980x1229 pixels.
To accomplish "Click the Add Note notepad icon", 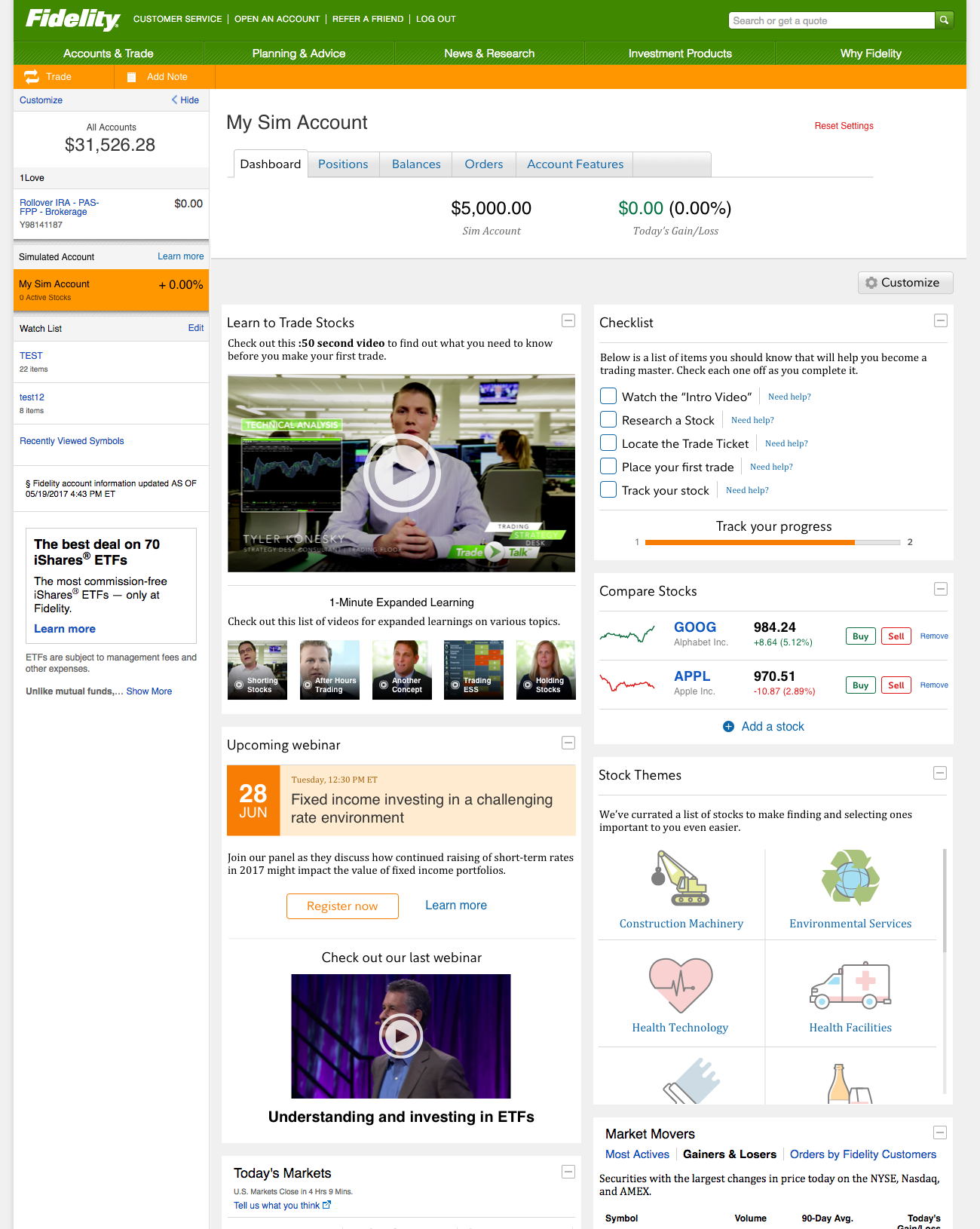I will pyautogui.click(x=131, y=77).
